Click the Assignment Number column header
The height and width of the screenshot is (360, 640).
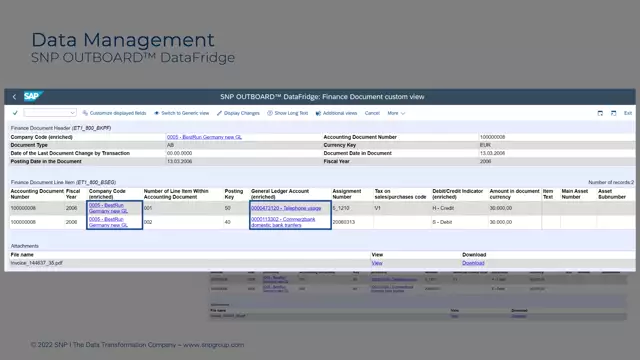point(347,194)
